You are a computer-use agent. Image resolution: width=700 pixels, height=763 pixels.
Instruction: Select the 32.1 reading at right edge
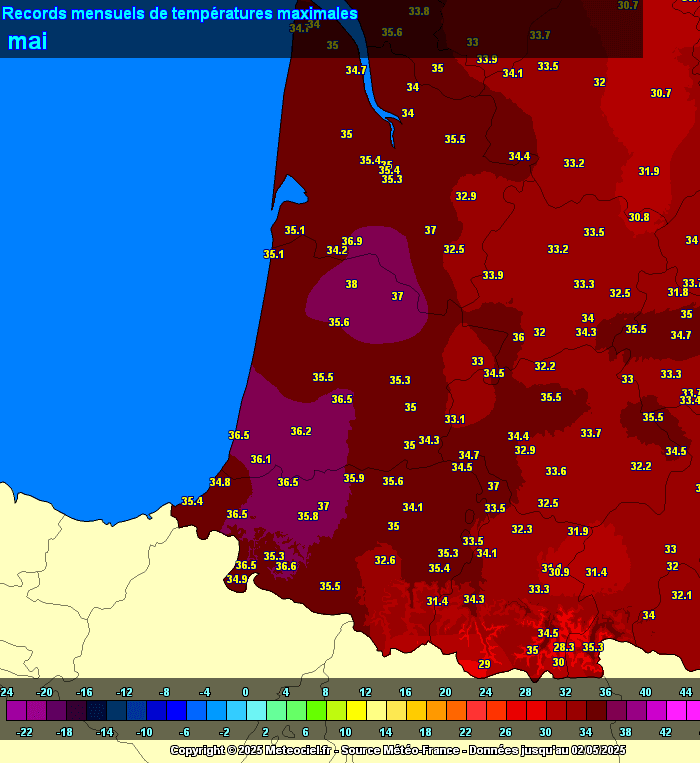[681, 595]
